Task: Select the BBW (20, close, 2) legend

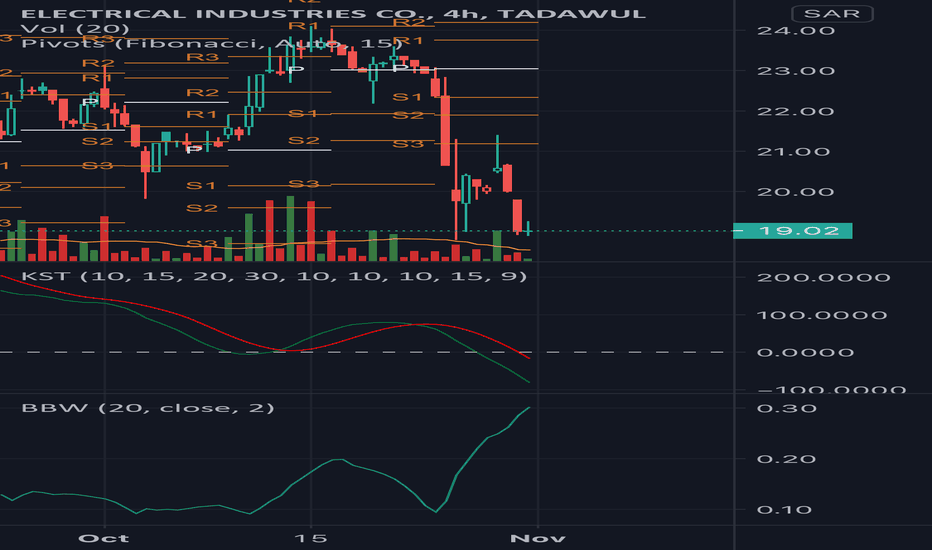Action: [148, 408]
